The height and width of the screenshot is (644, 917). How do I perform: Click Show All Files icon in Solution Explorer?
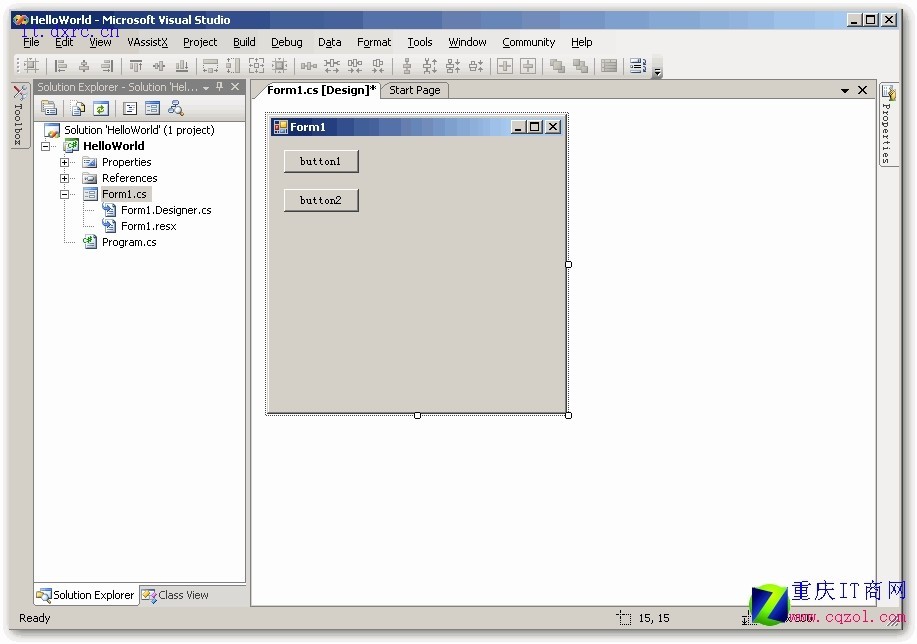(x=78, y=109)
